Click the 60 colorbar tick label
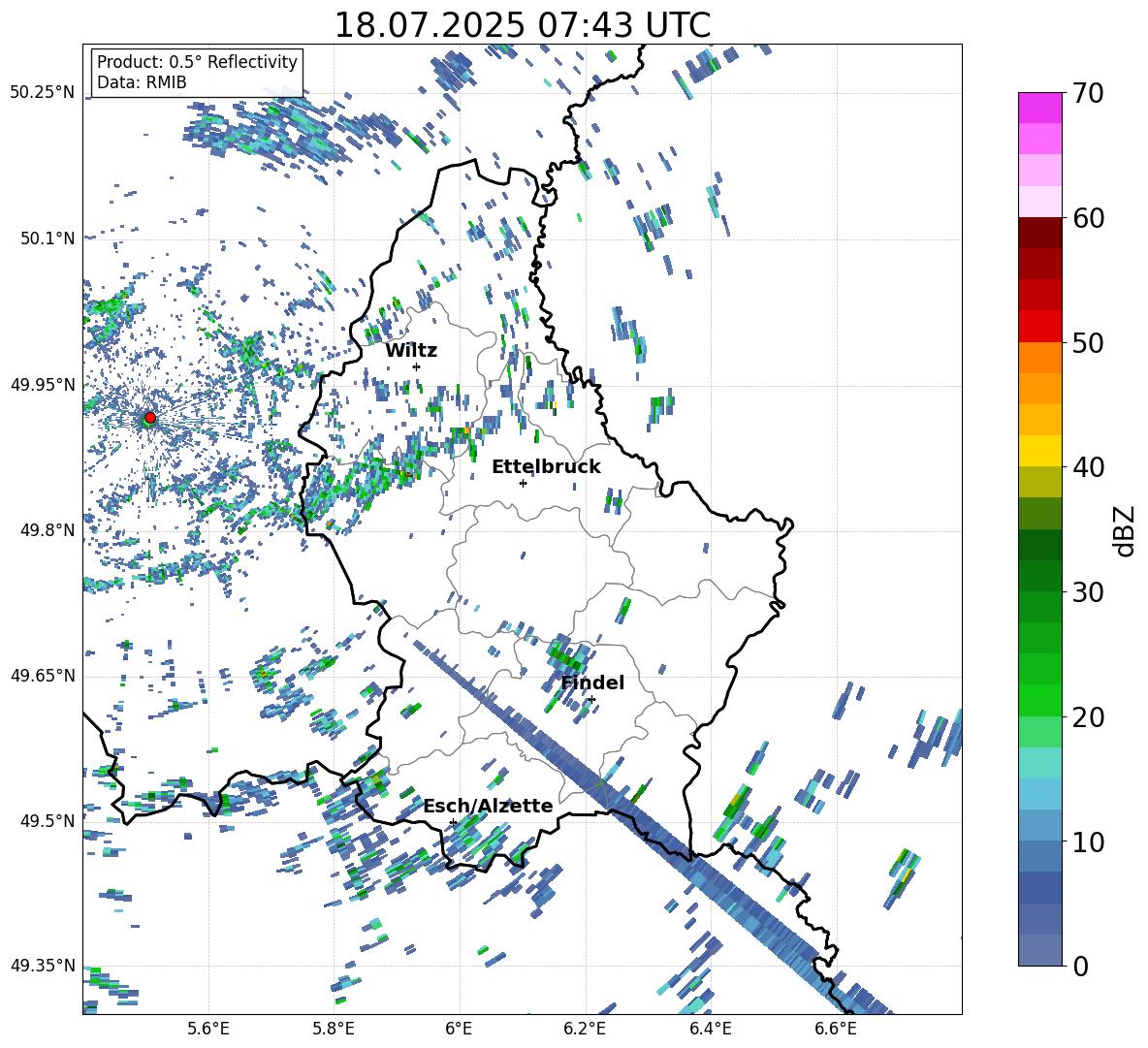This screenshot has height=1048, width=1148. click(1087, 218)
